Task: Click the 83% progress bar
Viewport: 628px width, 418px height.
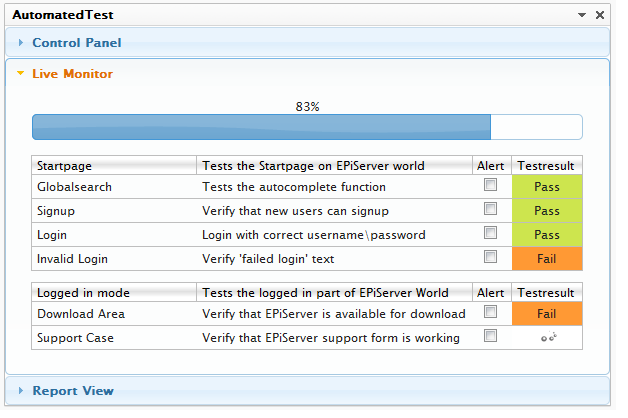Action: [x=307, y=127]
